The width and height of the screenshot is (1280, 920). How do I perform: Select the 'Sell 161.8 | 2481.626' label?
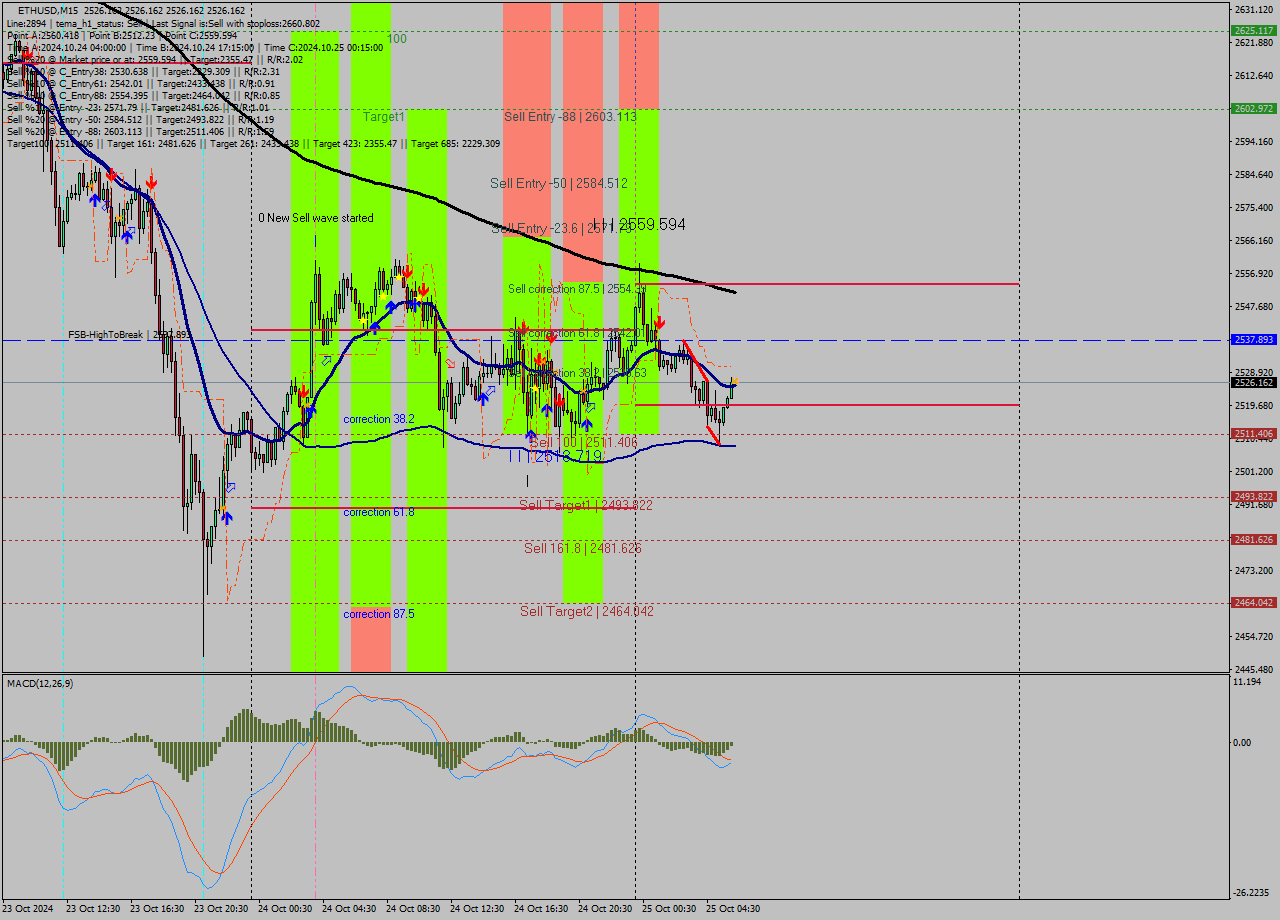583,549
